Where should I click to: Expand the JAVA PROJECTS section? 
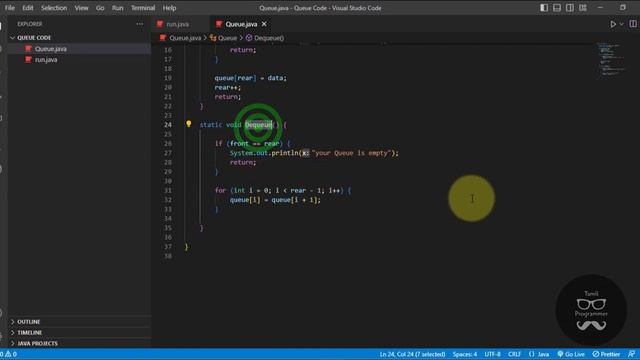37,343
